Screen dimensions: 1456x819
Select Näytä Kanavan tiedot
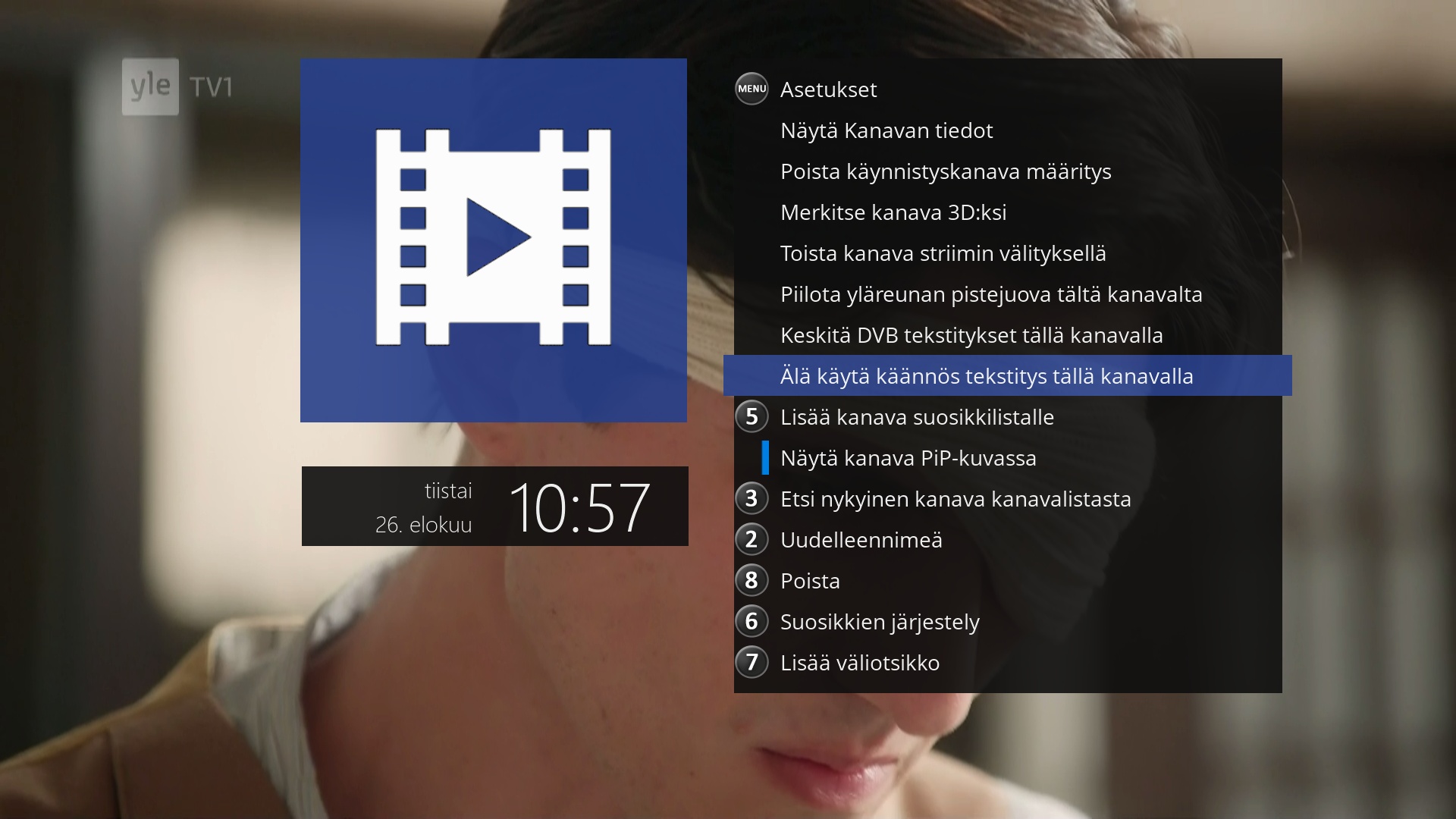(x=1008, y=130)
